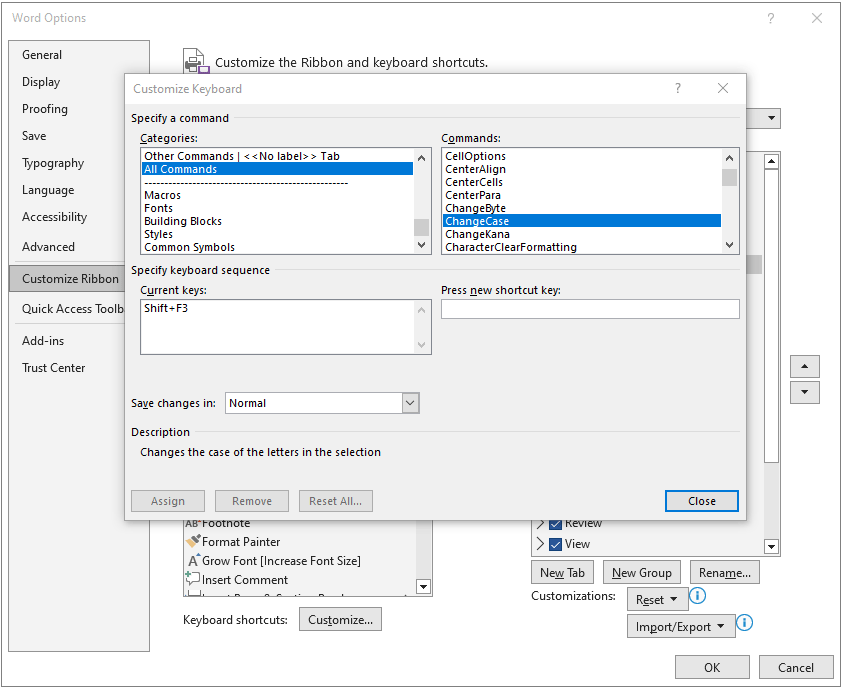The width and height of the screenshot is (844, 690).
Task: Click the Remove button
Action: coord(252,501)
